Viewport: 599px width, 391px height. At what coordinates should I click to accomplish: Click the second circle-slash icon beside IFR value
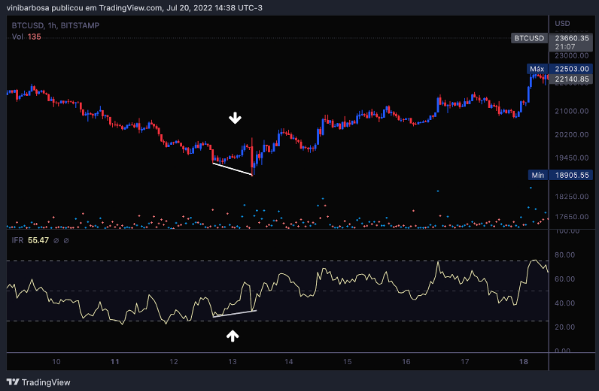point(66,241)
